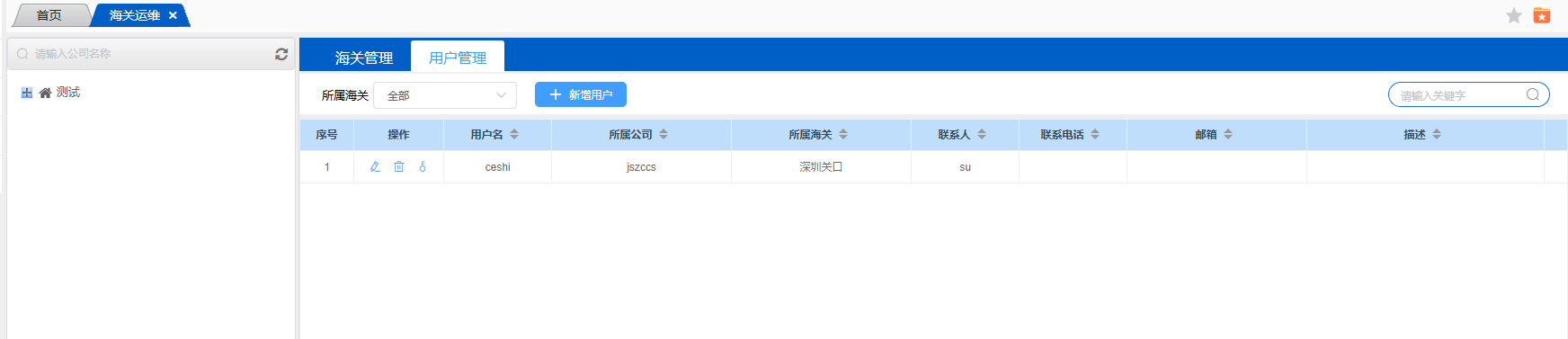Click the row number 1 cell

pos(326,167)
